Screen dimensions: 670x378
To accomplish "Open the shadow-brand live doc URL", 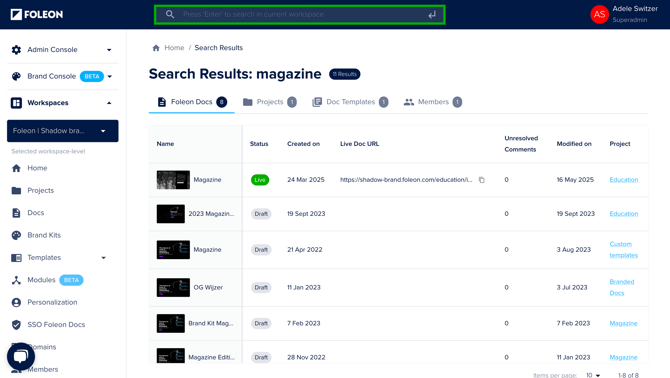I will click(406, 180).
